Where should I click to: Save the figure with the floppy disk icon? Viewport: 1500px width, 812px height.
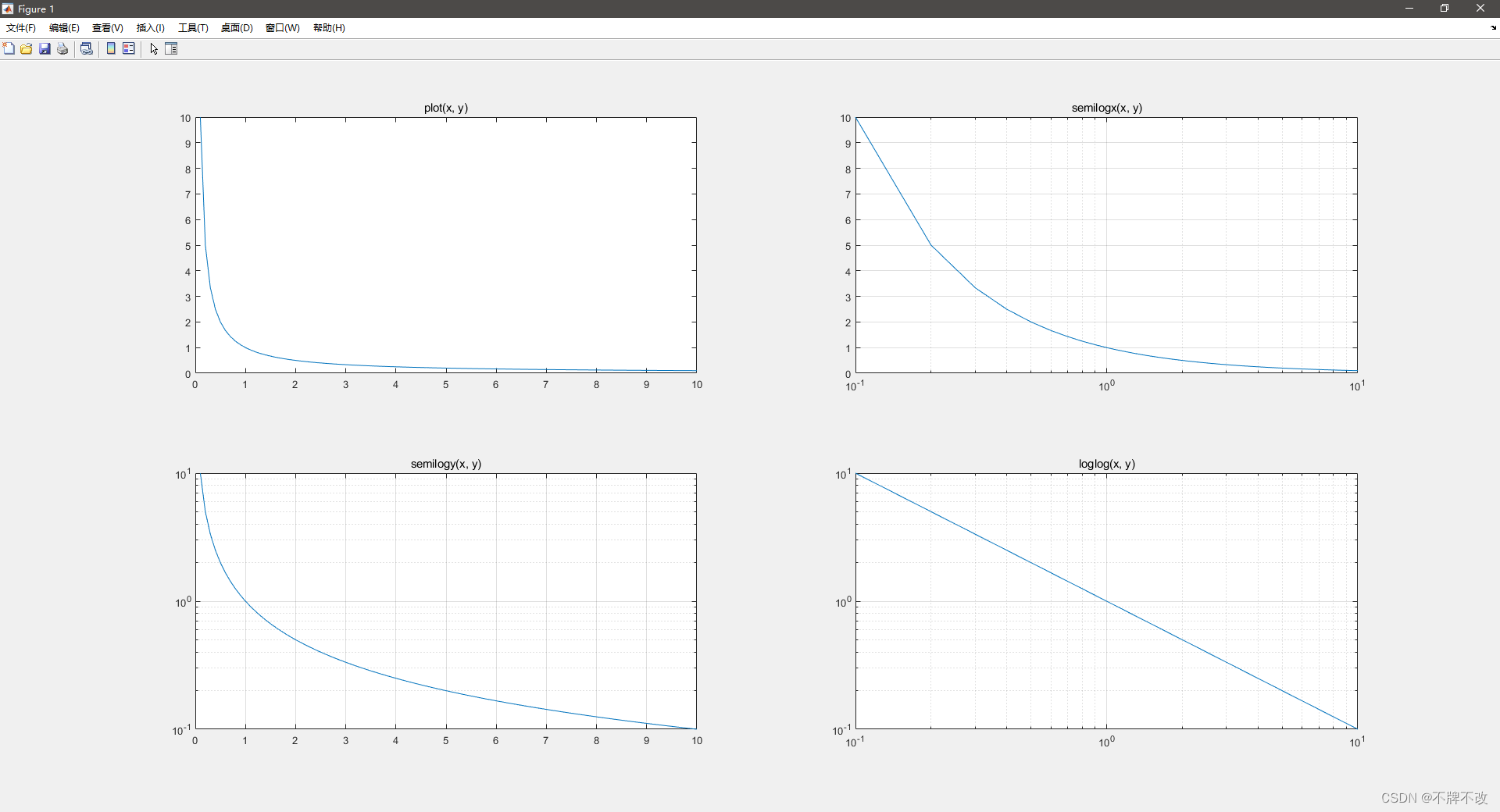[45, 48]
